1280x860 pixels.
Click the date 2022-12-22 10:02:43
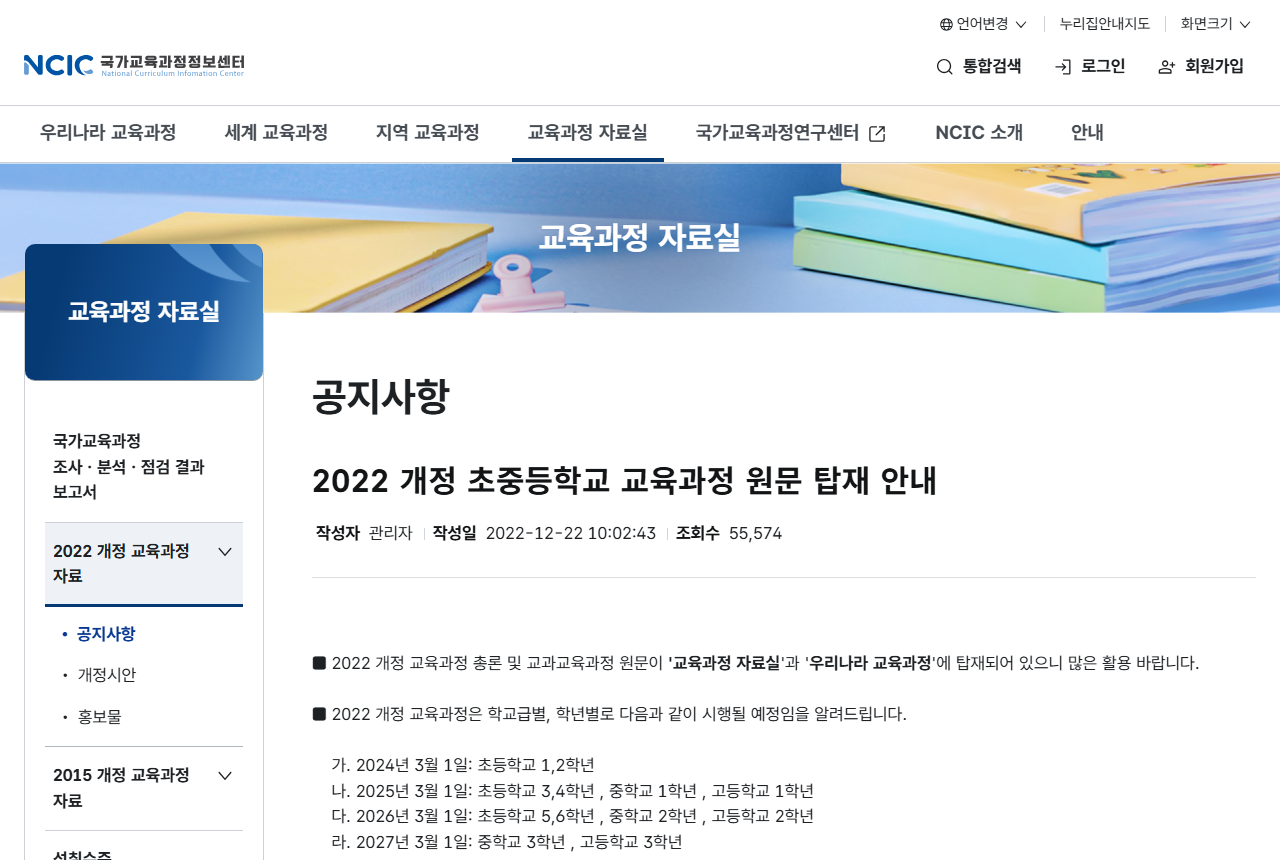tap(571, 533)
